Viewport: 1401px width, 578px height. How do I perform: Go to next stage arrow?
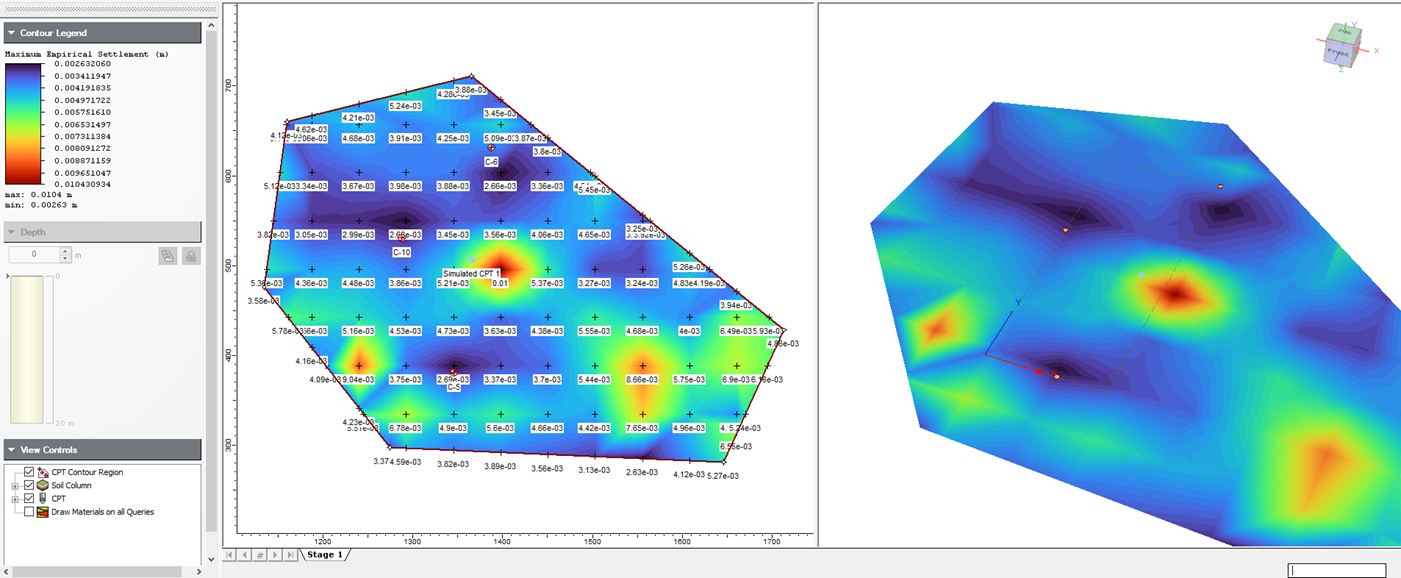pyautogui.click(x=276, y=554)
